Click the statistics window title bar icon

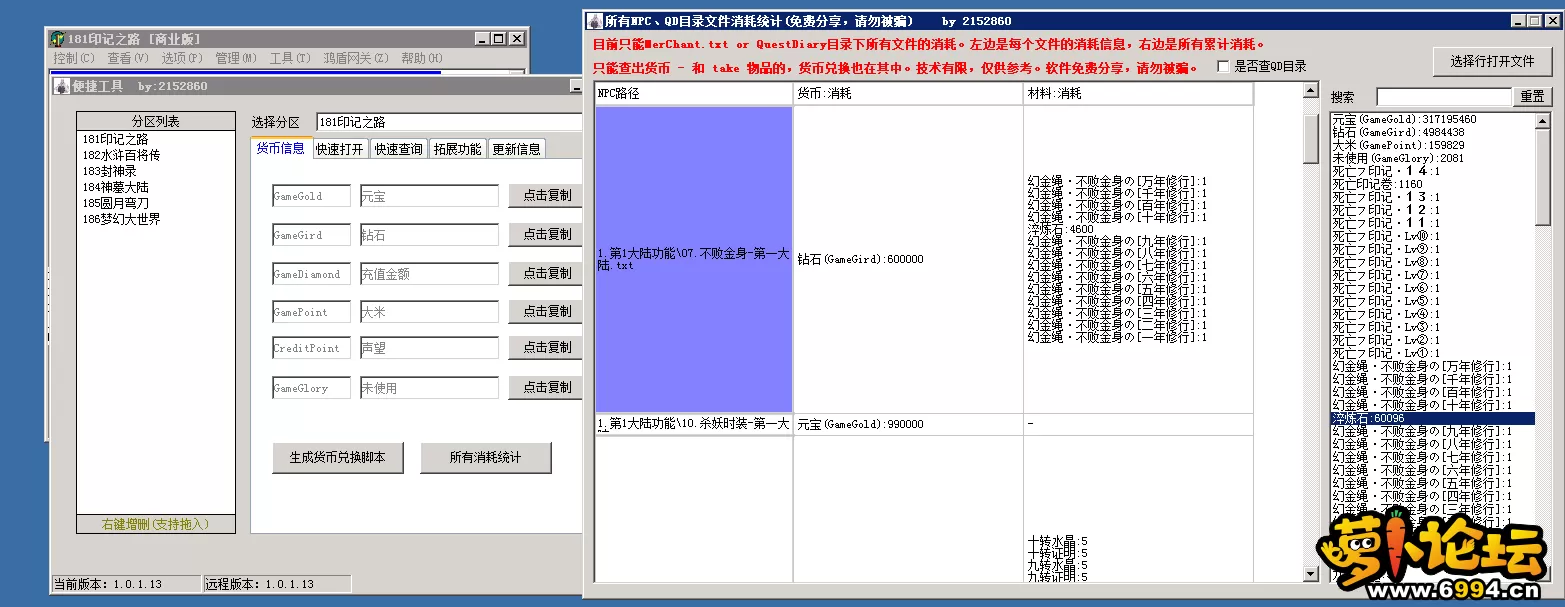coord(595,21)
